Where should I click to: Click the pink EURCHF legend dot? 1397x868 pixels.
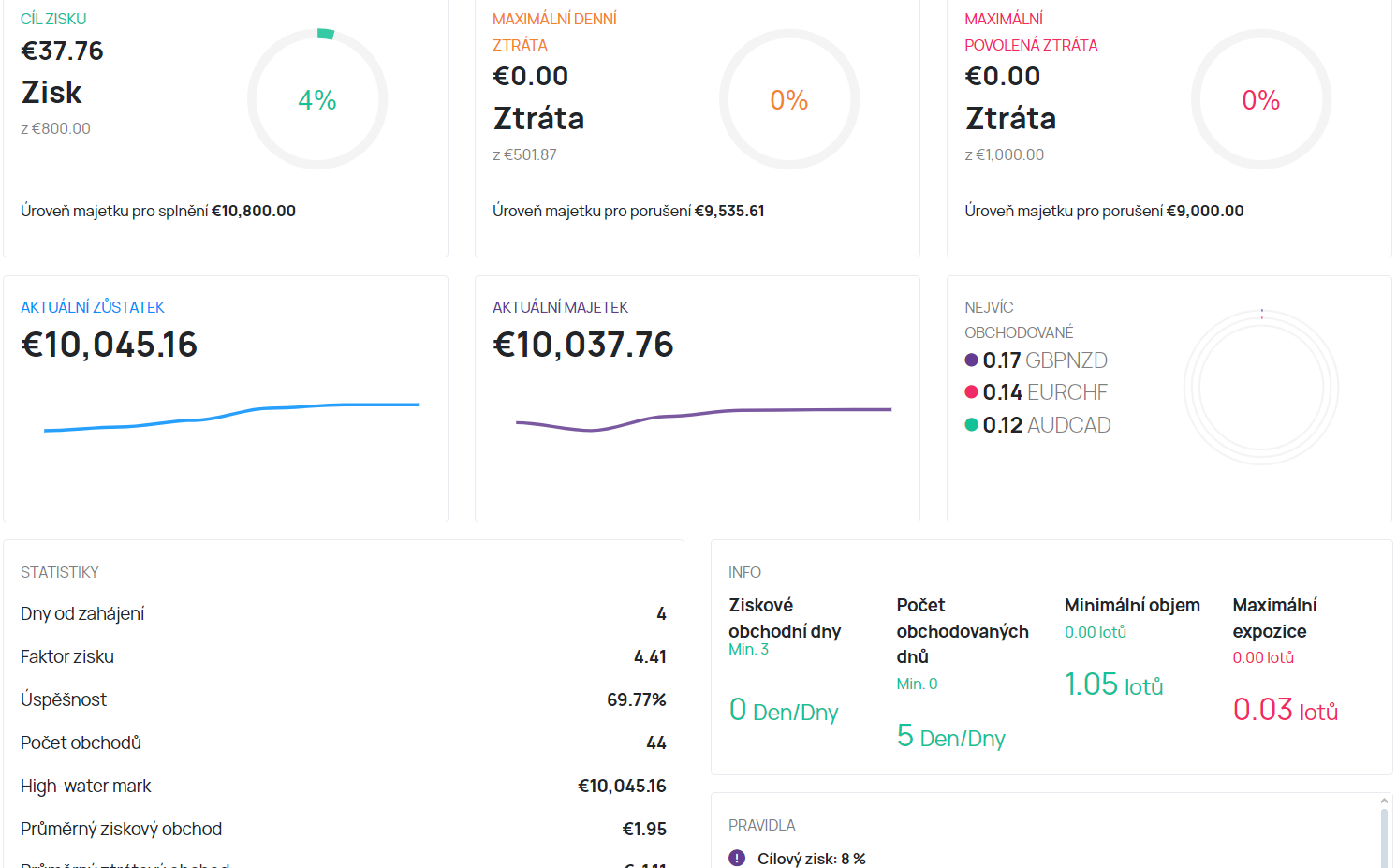point(971,392)
